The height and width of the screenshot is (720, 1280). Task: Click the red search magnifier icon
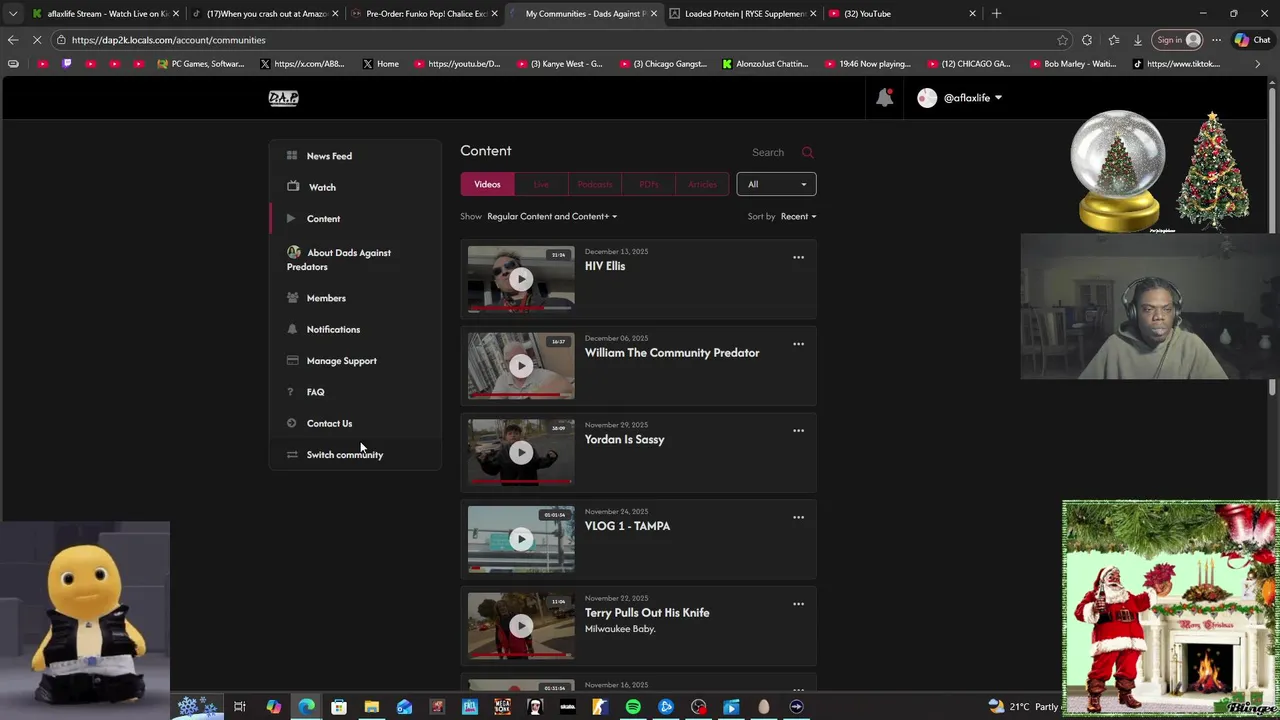(808, 152)
